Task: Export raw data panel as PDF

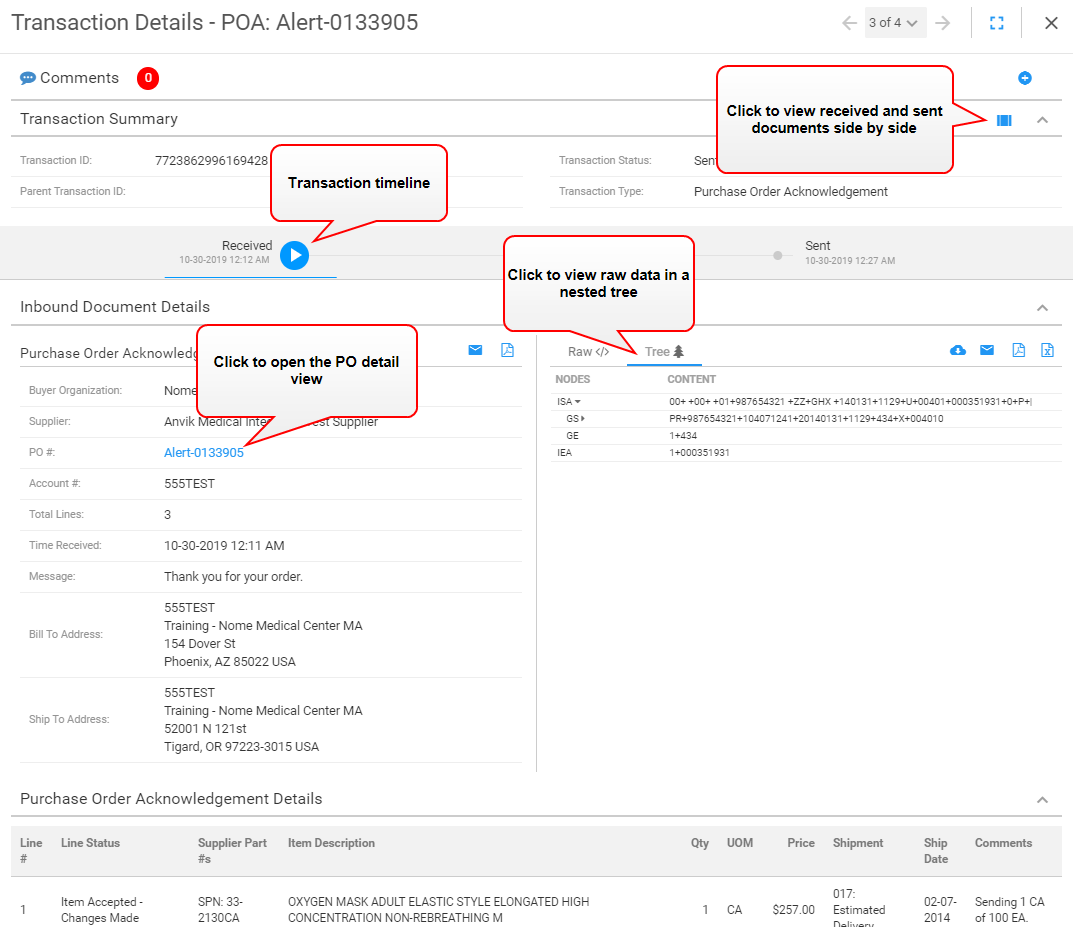Action: click(1018, 350)
